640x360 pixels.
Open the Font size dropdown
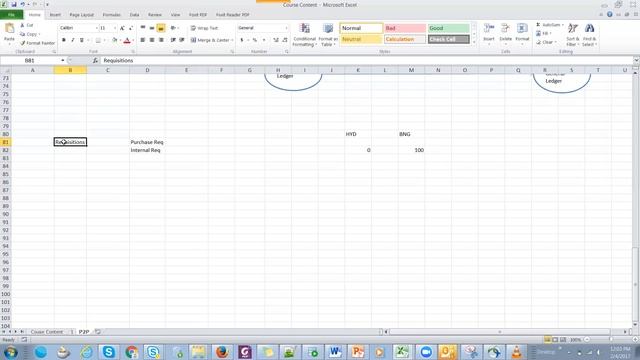(115, 28)
